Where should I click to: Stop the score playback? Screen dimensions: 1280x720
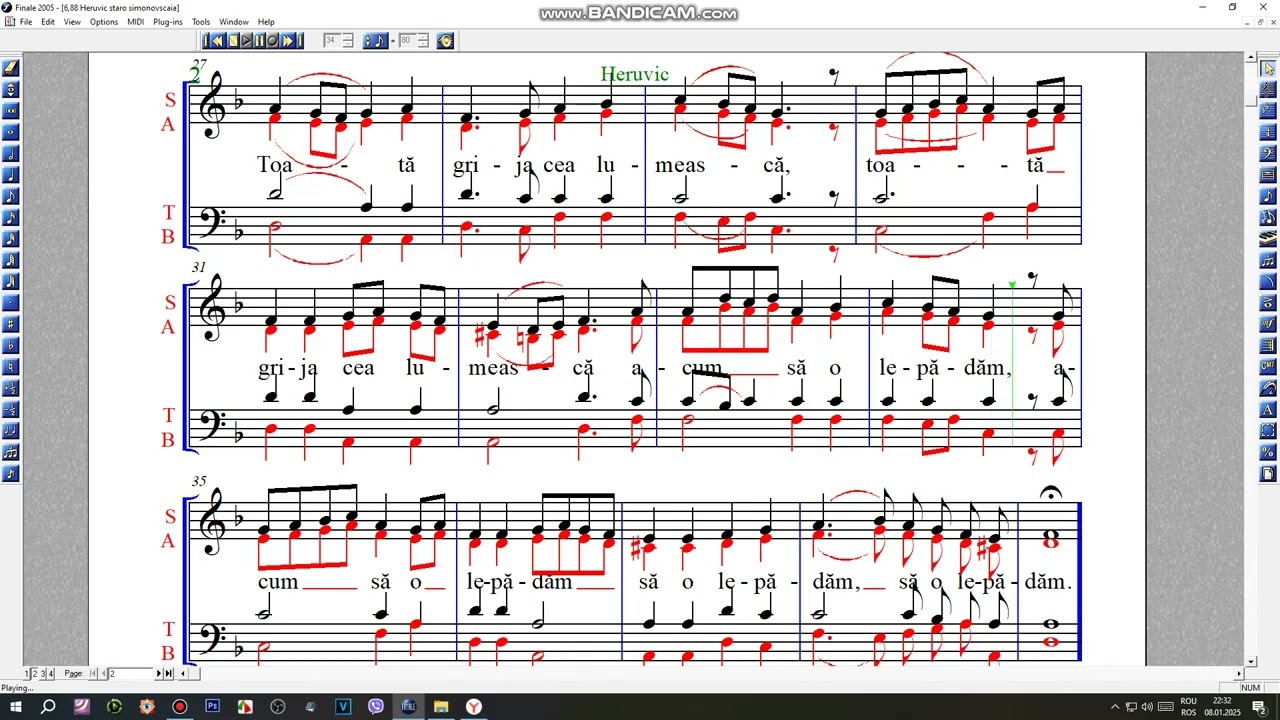(233, 41)
